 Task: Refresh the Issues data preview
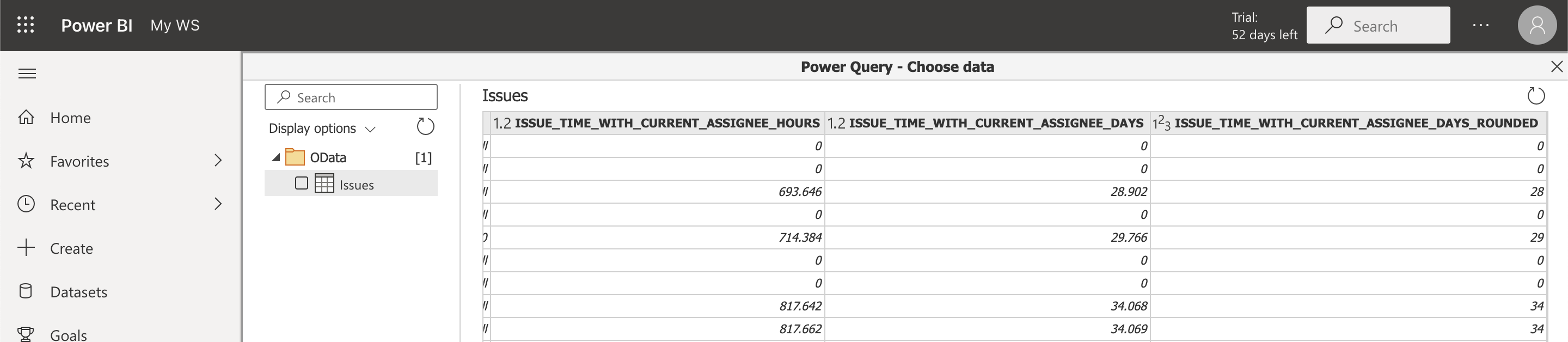[x=1536, y=95]
